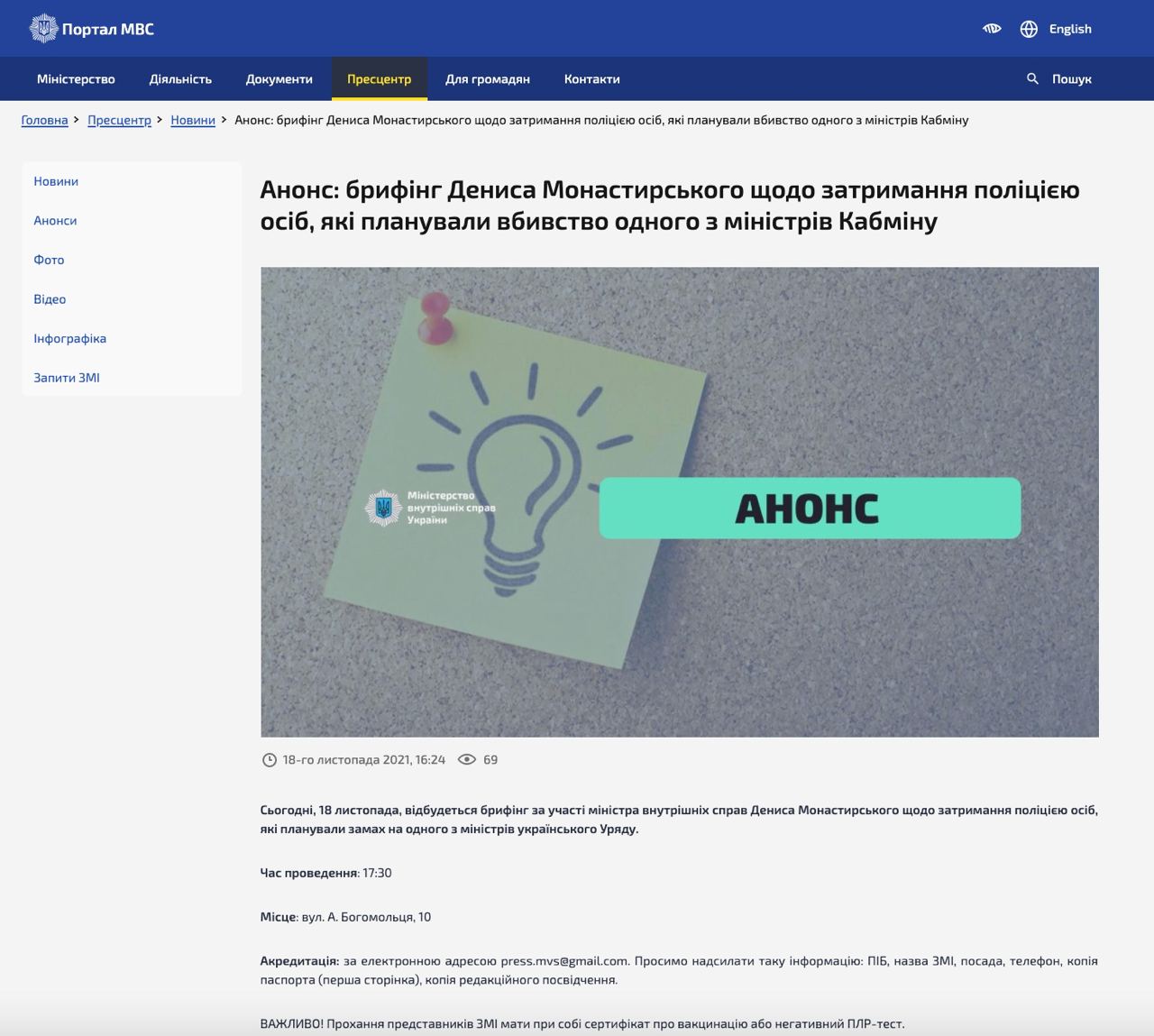Go to Новини breadcrumb link
The height and width of the screenshot is (1036, 1154).
(x=193, y=120)
